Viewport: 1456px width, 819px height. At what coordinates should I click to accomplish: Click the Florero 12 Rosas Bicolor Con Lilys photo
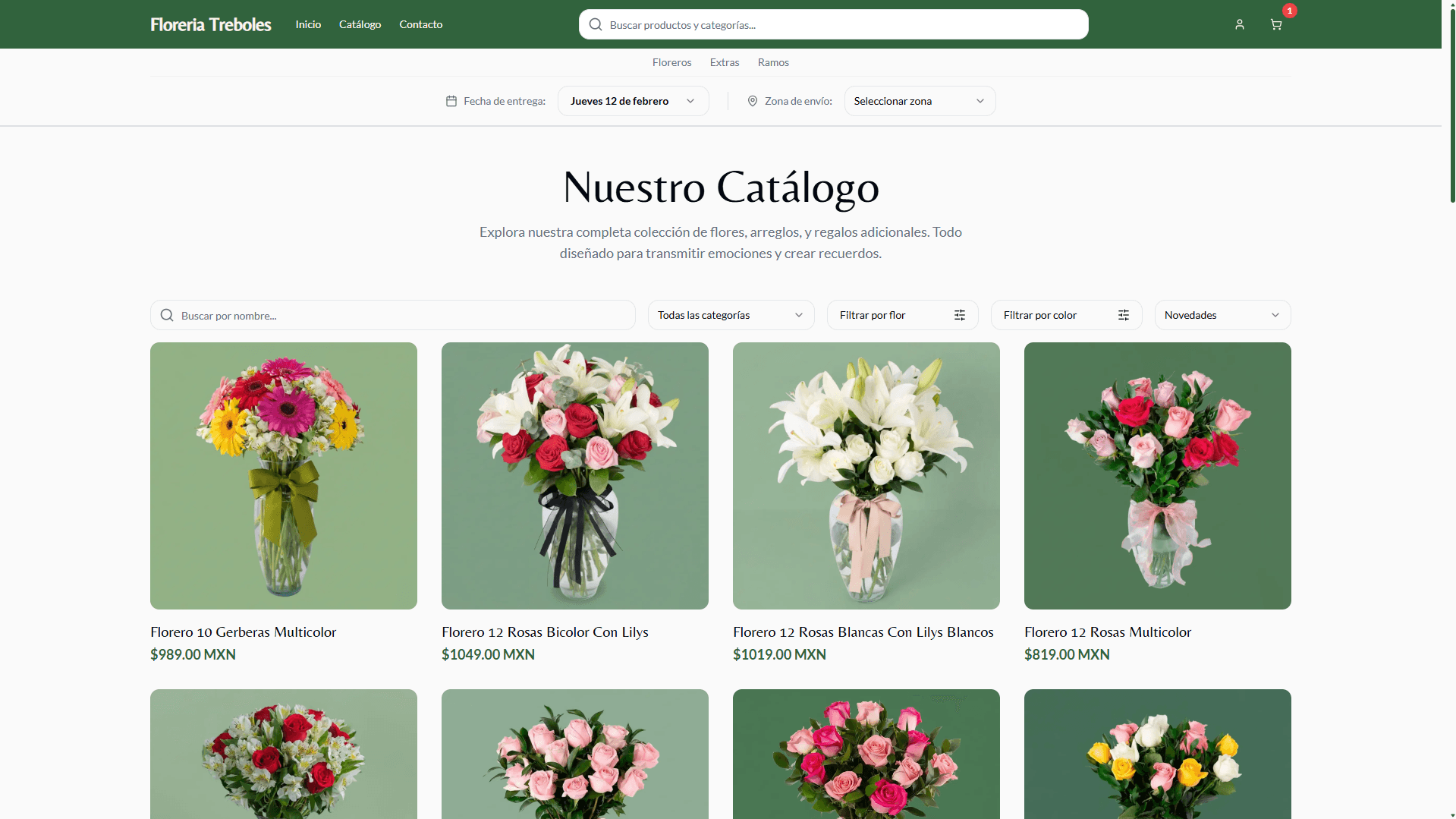click(x=575, y=476)
